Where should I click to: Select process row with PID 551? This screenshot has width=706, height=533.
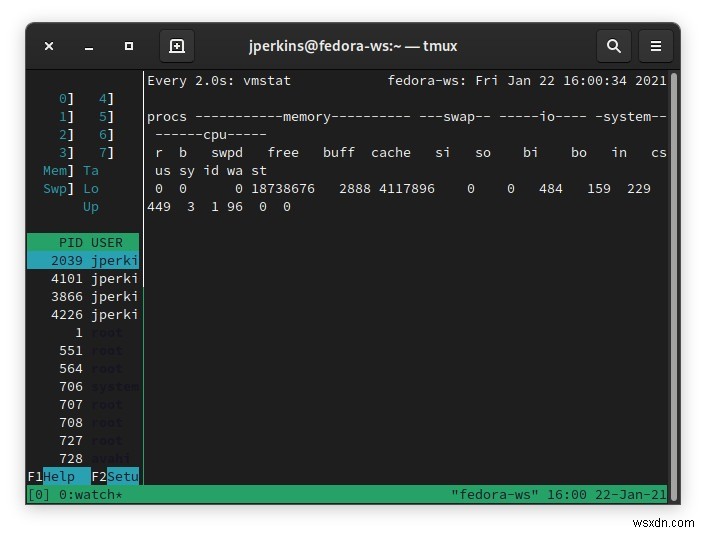83,351
